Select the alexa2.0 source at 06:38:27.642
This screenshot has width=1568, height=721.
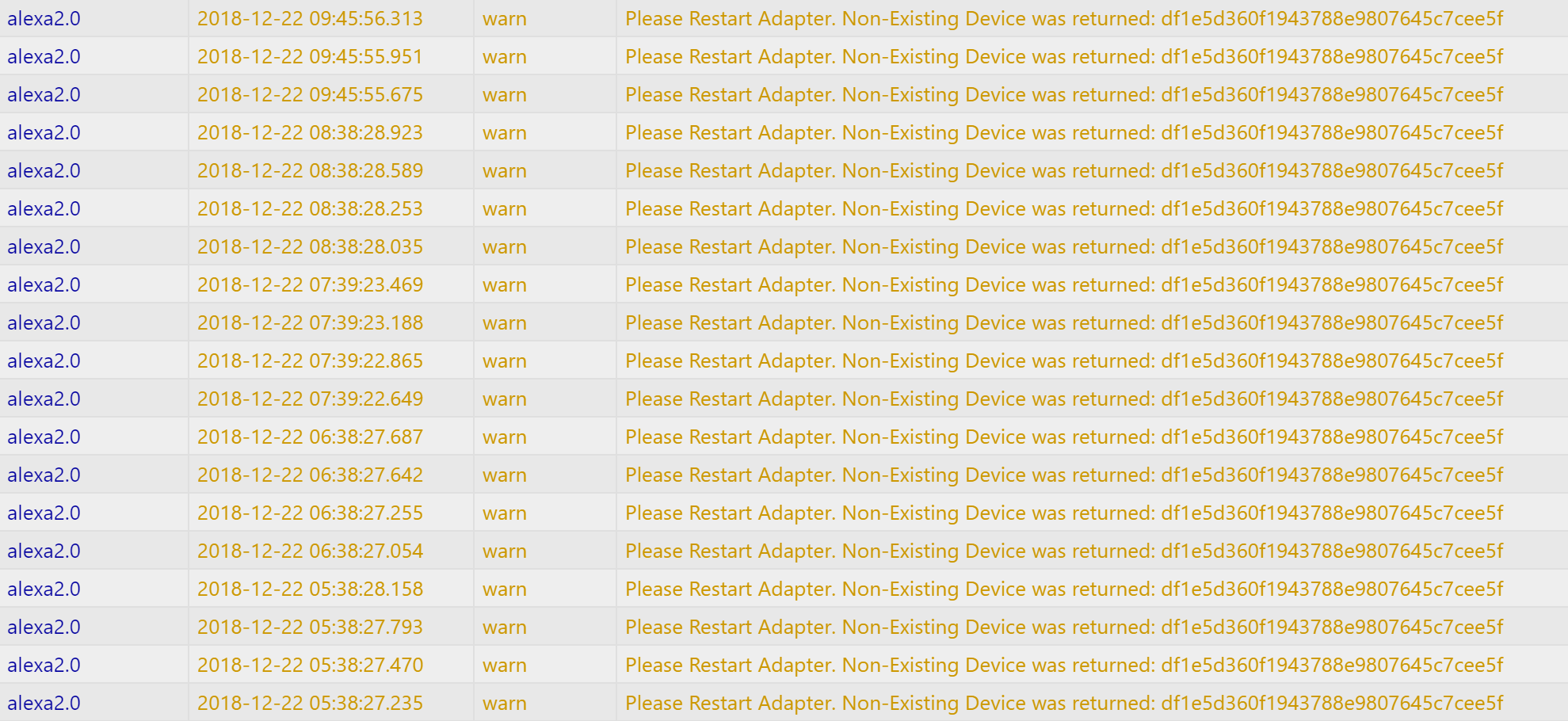44,475
